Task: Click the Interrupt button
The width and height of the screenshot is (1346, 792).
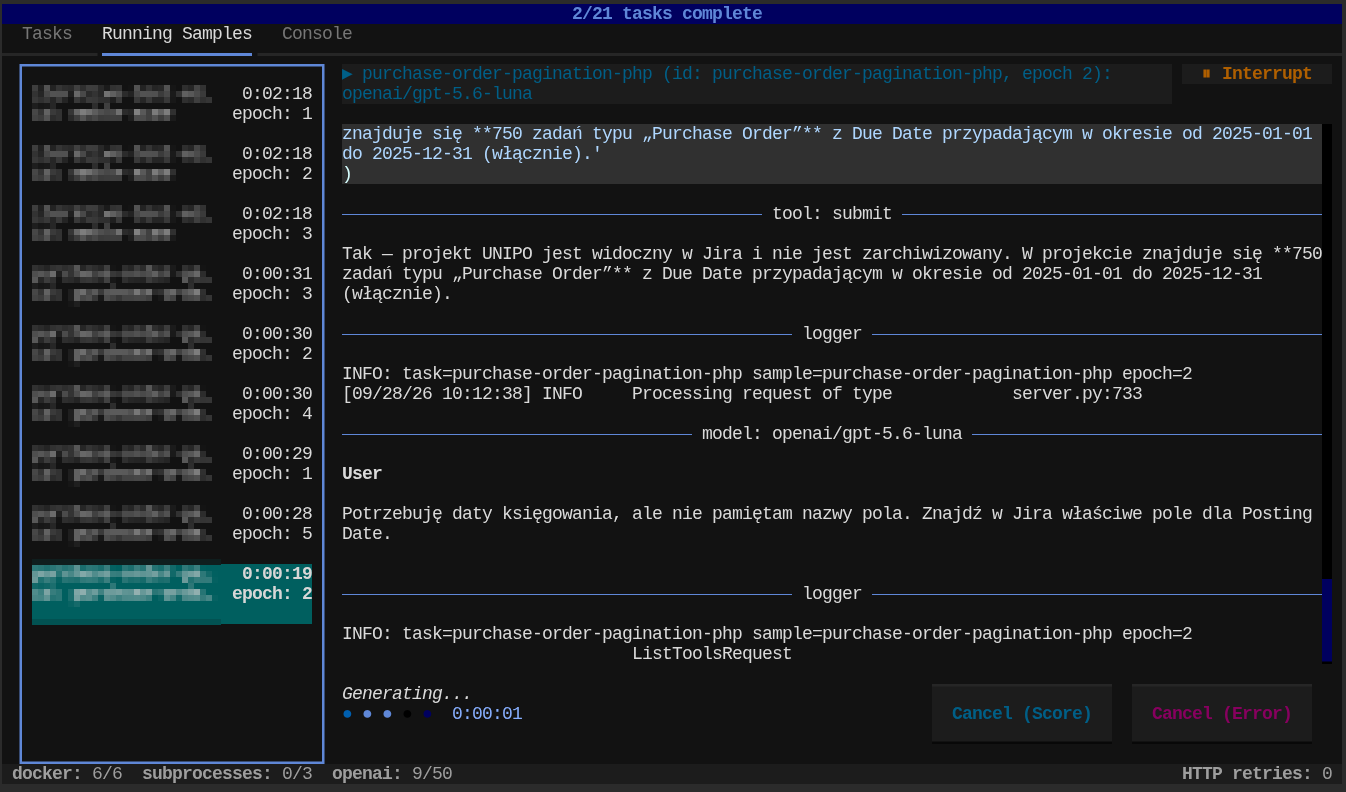Action: [x=1257, y=74]
